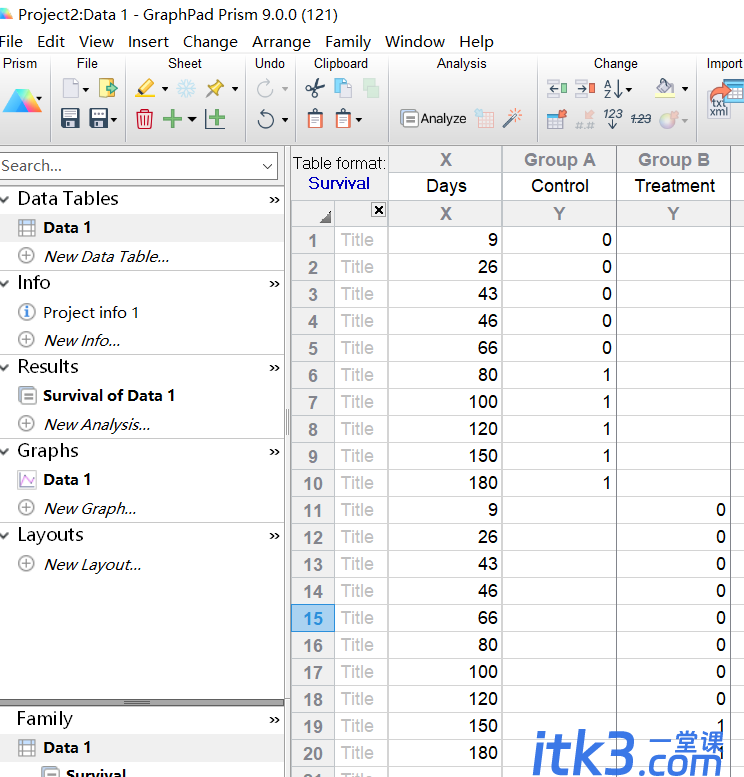Save the project with floppy disk icon

[x=70, y=119]
